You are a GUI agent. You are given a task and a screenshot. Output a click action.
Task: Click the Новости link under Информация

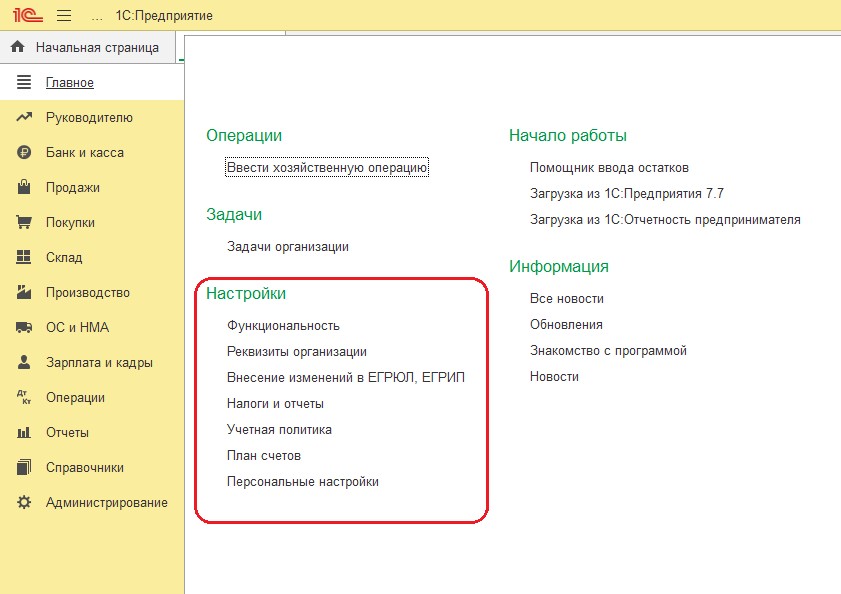[x=554, y=377]
